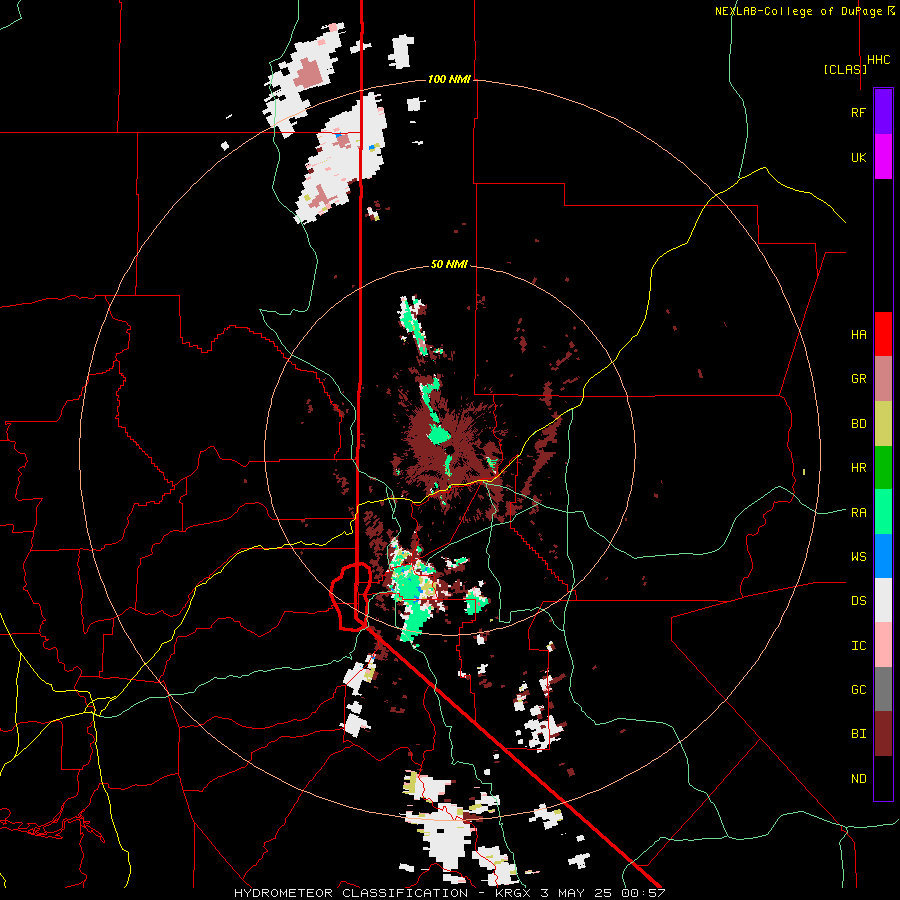Click the GC legend label
This screenshot has width=900, height=900.
[x=858, y=689]
